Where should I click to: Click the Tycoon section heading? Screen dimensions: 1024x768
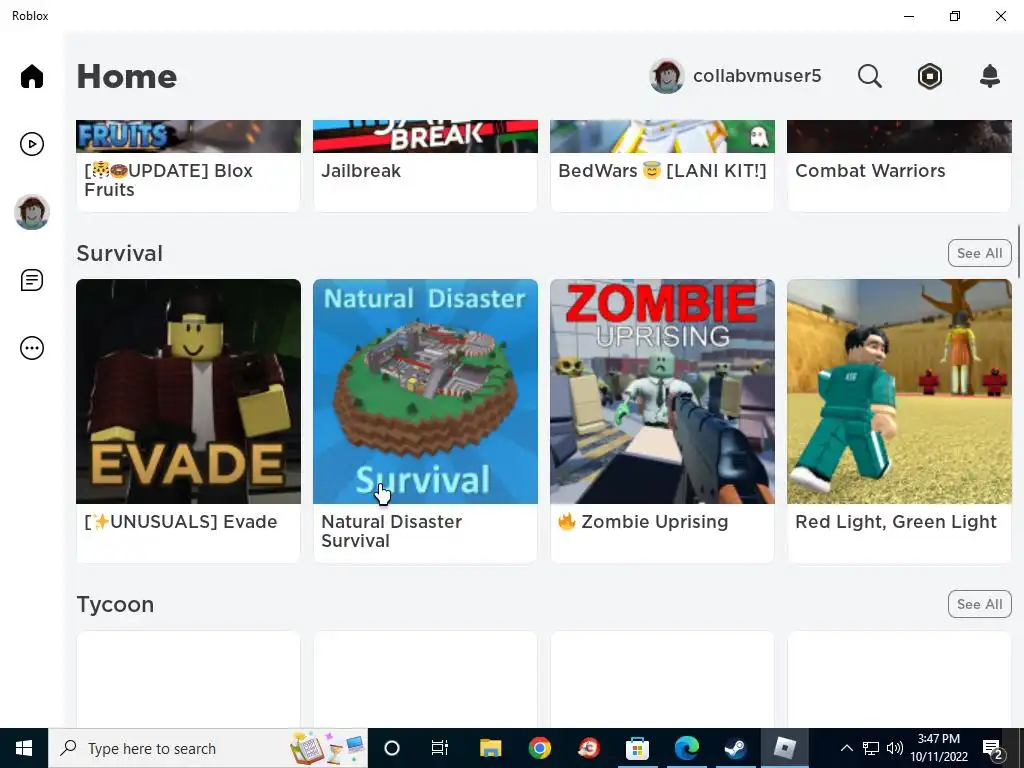tap(115, 605)
